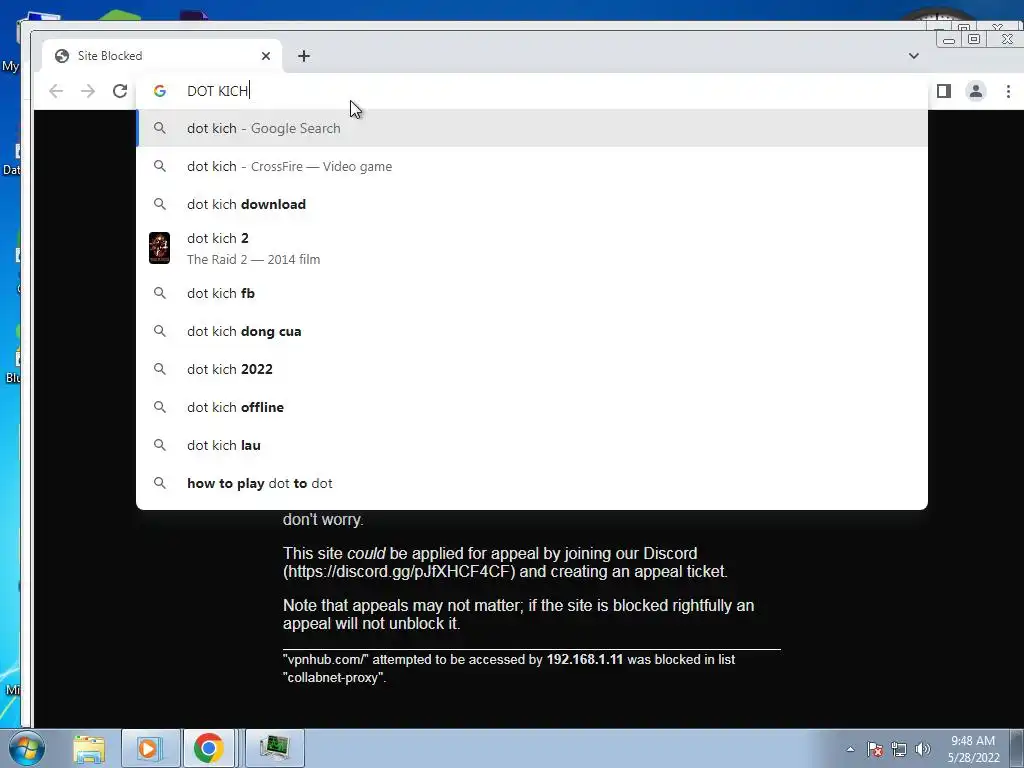Image resolution: width=1024 pixels, height=768 pixels.
Task: Open File Explorer from the taskbar
Action: pos(89,748)
